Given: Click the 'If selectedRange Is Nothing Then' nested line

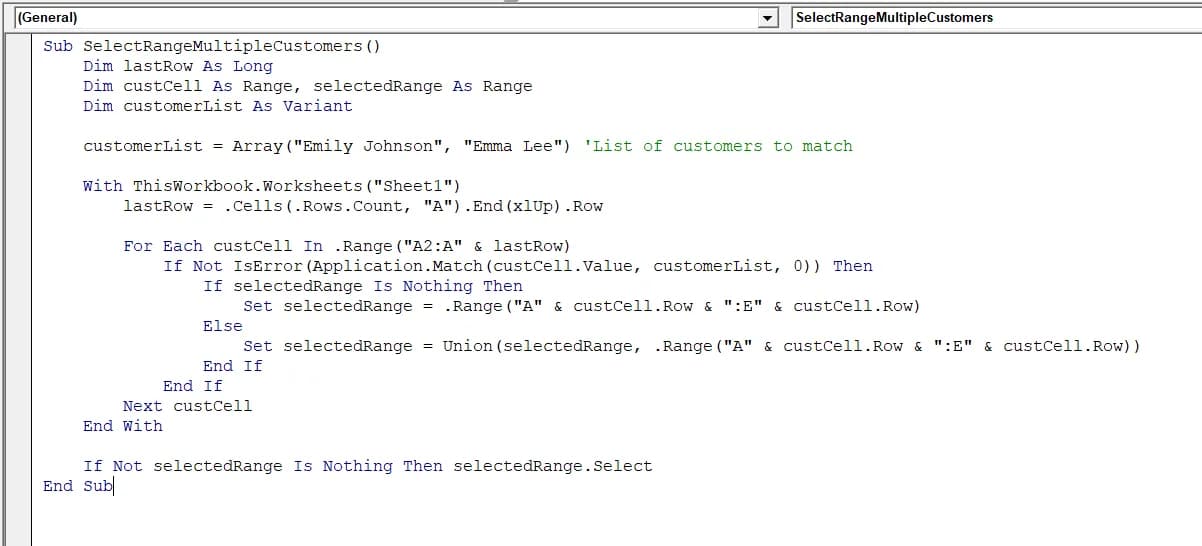Looking at the screenshot, I should pos(363,286).
